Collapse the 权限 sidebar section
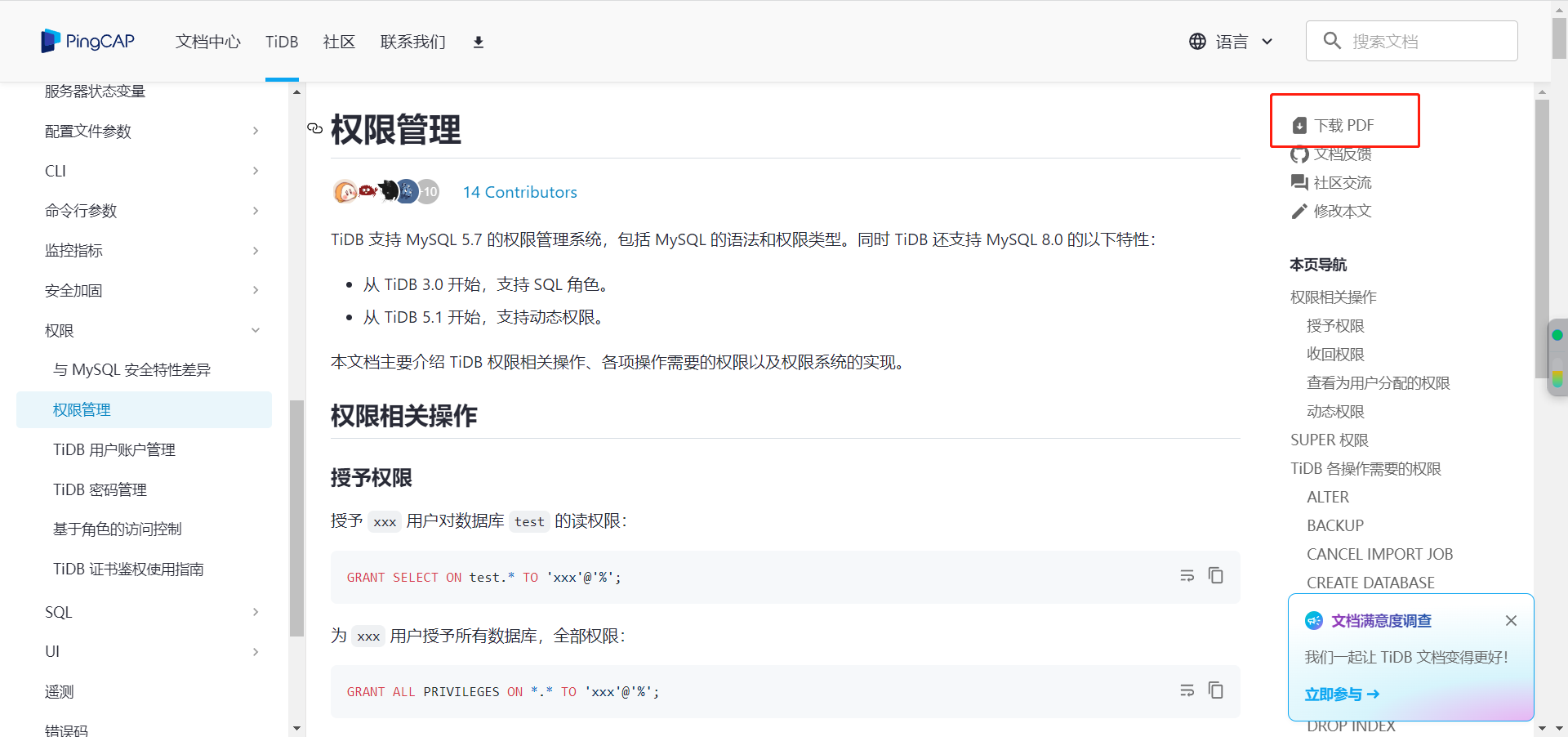This screenshot has width=1568, height=737. pos(256,330)
